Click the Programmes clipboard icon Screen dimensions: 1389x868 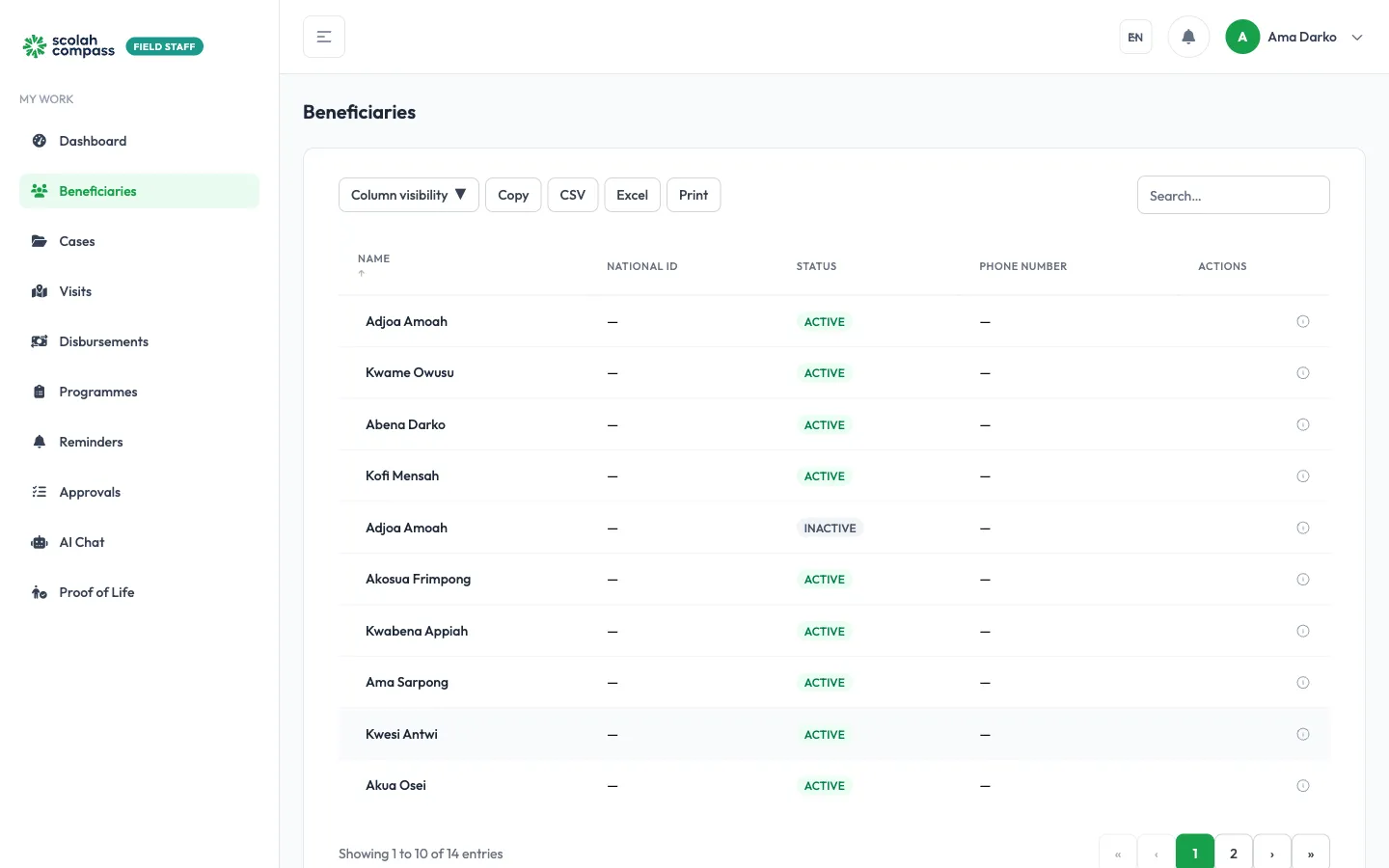click(40, 392)
